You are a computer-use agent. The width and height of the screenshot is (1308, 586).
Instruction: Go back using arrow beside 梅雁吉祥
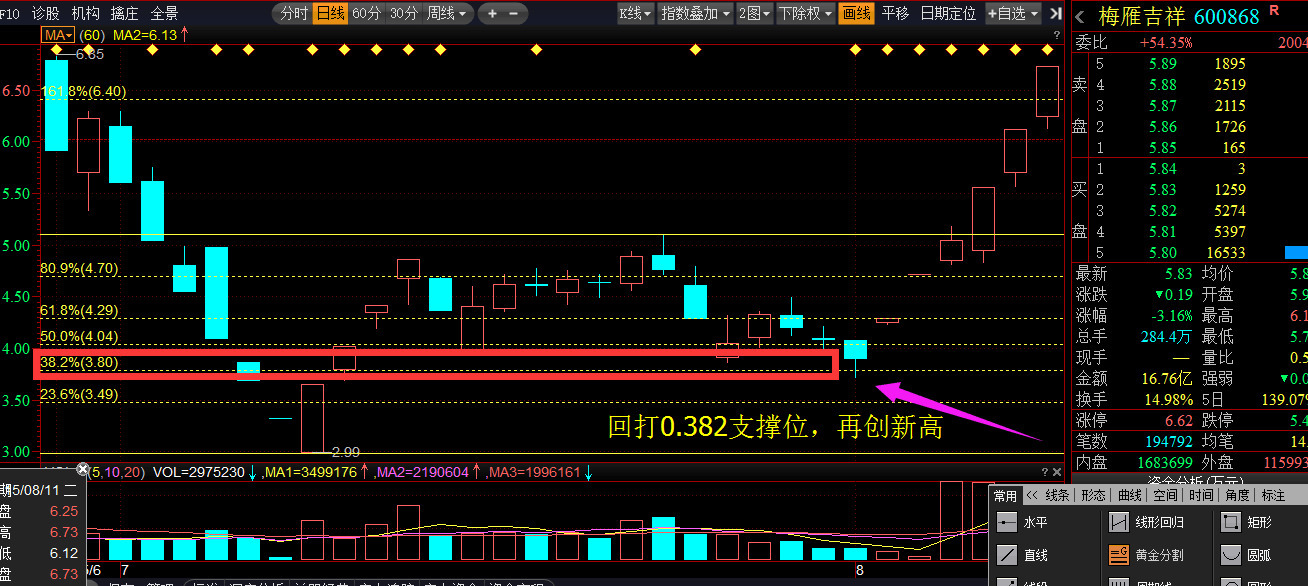[x=1080, y=16]
